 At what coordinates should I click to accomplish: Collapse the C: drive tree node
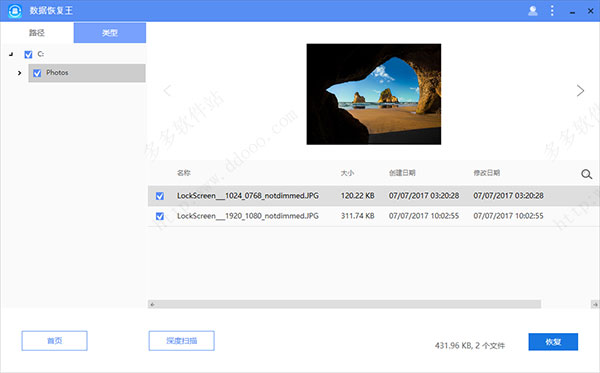click(x=11, y=54)
